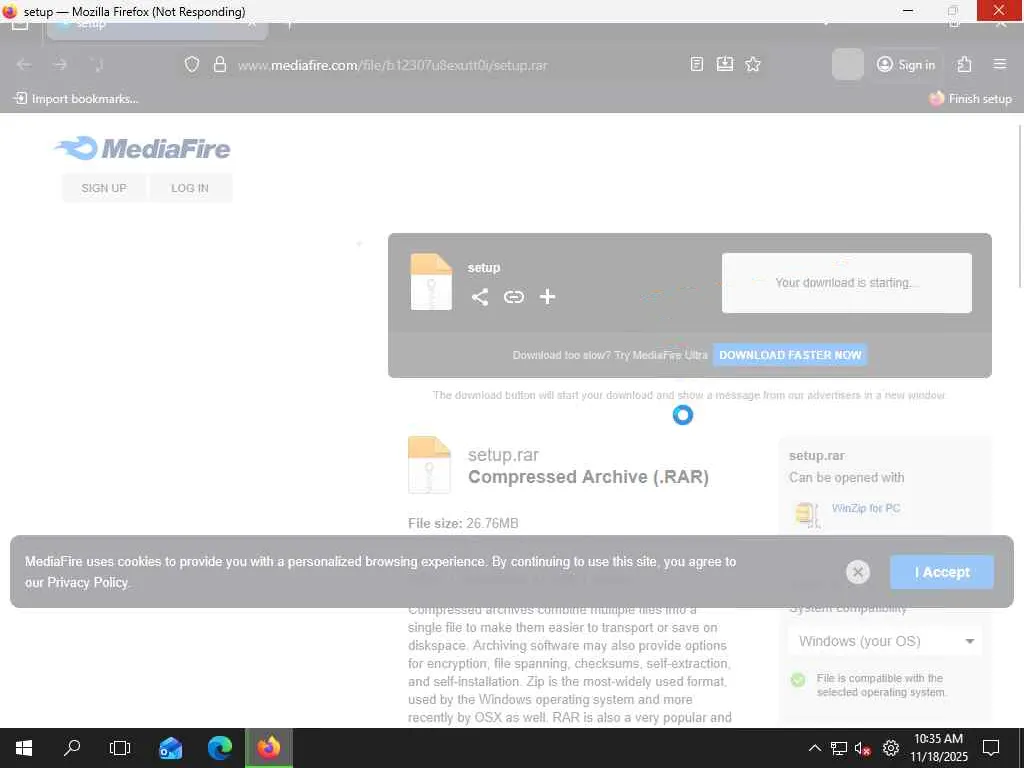Screen dimensions: 1024x768
Task: Click I Accept on cookie banner
Action: [x=942, y=572]
